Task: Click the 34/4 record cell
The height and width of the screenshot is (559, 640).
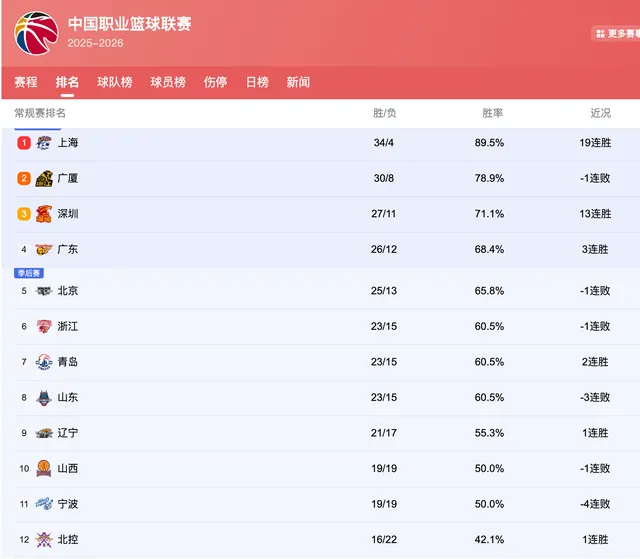Action: [384, 143]
